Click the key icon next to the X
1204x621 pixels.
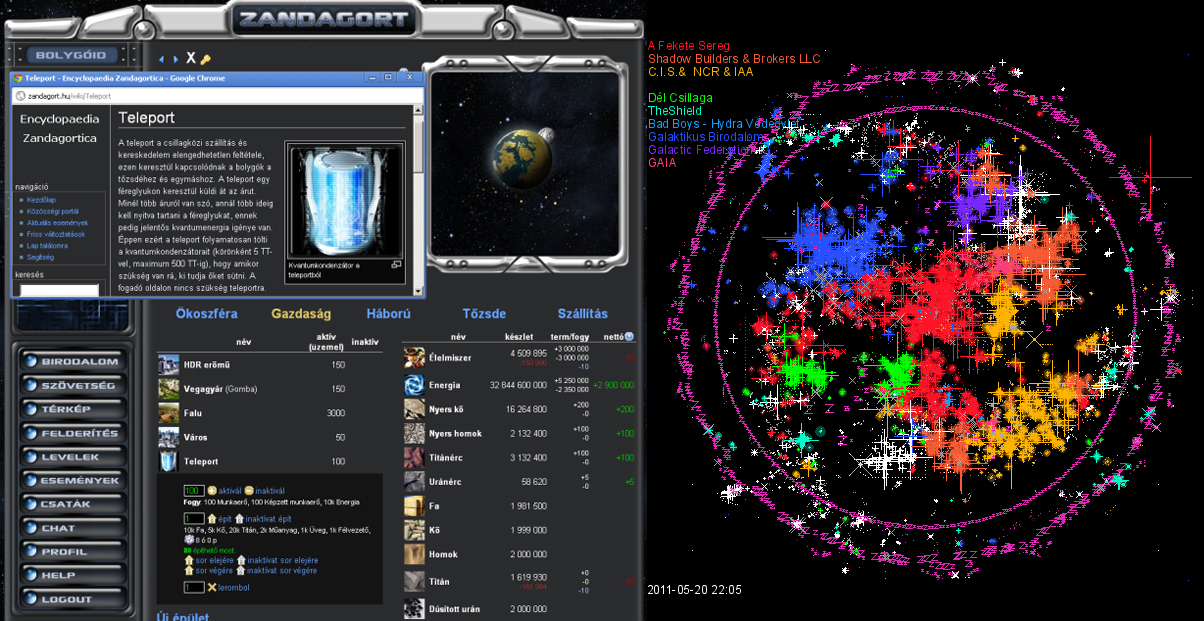205,60
